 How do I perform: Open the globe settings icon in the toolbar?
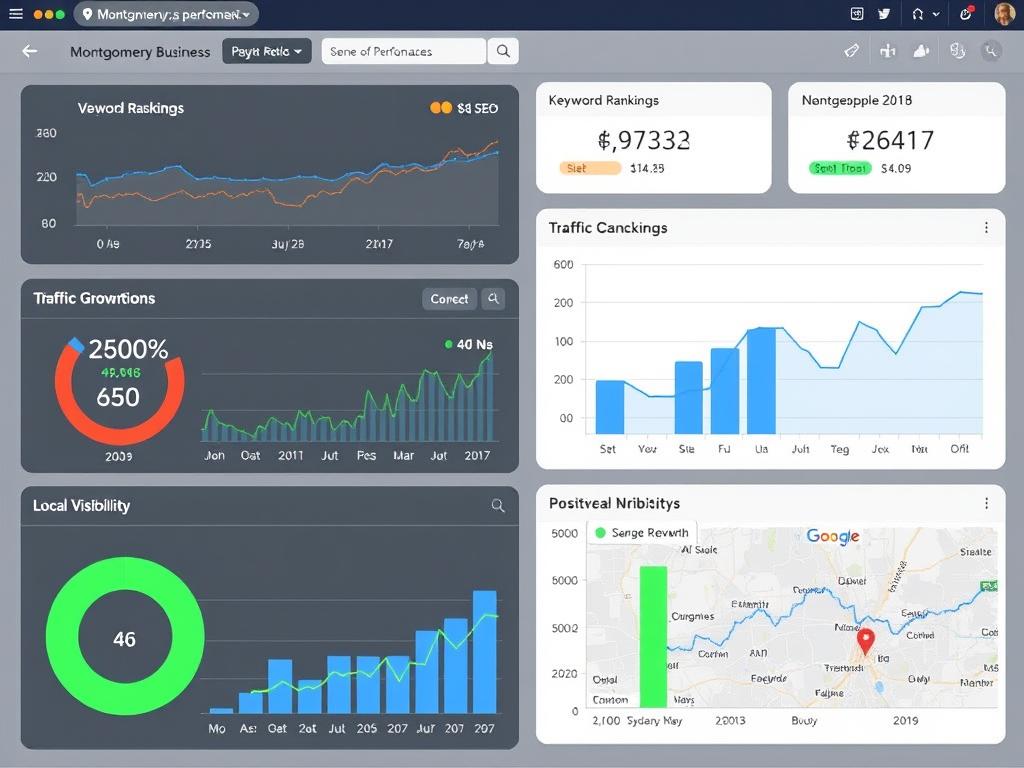[x=957, y=51]
